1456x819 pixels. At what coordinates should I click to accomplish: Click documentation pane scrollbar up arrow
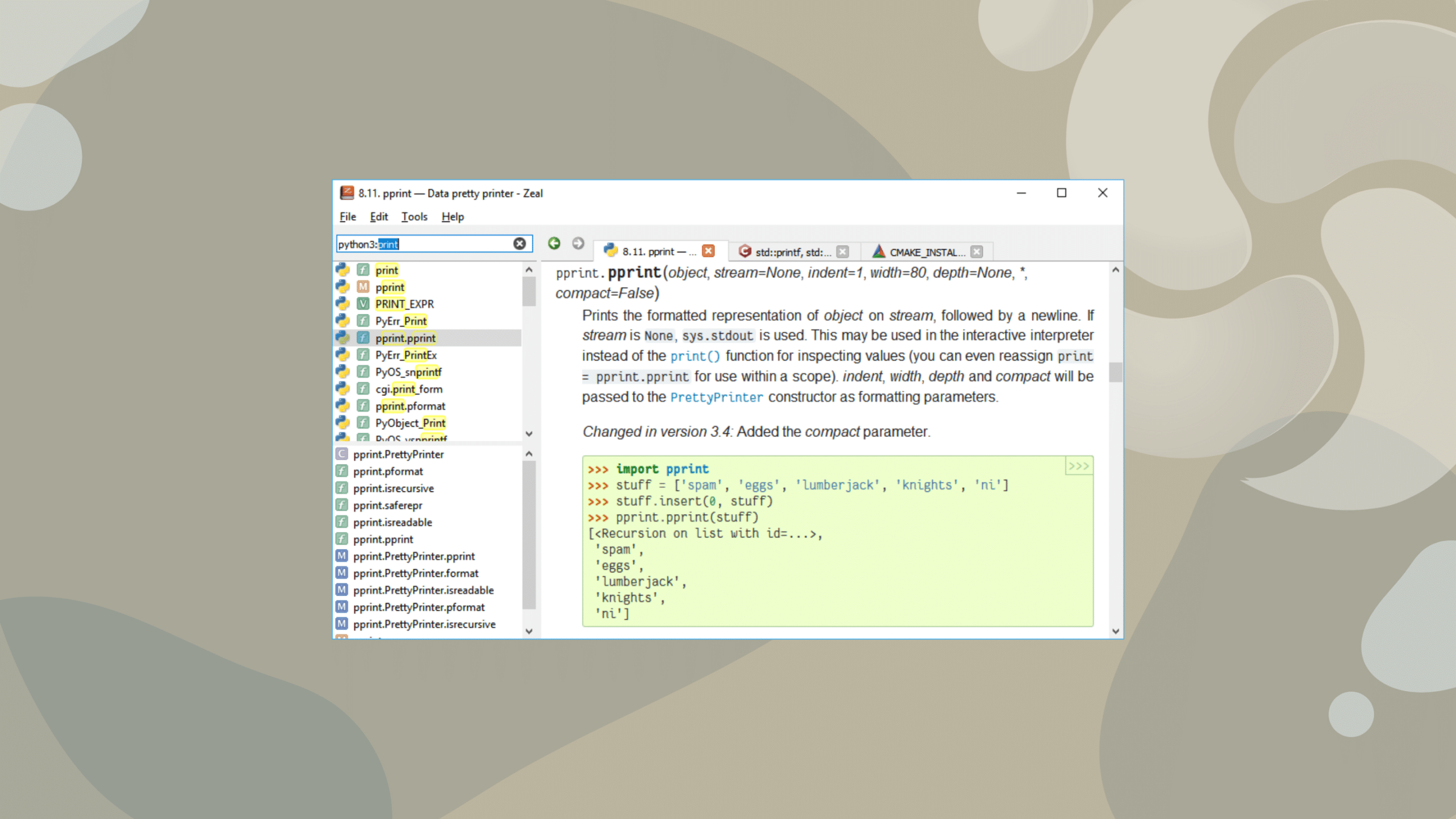pos(1116,270)
